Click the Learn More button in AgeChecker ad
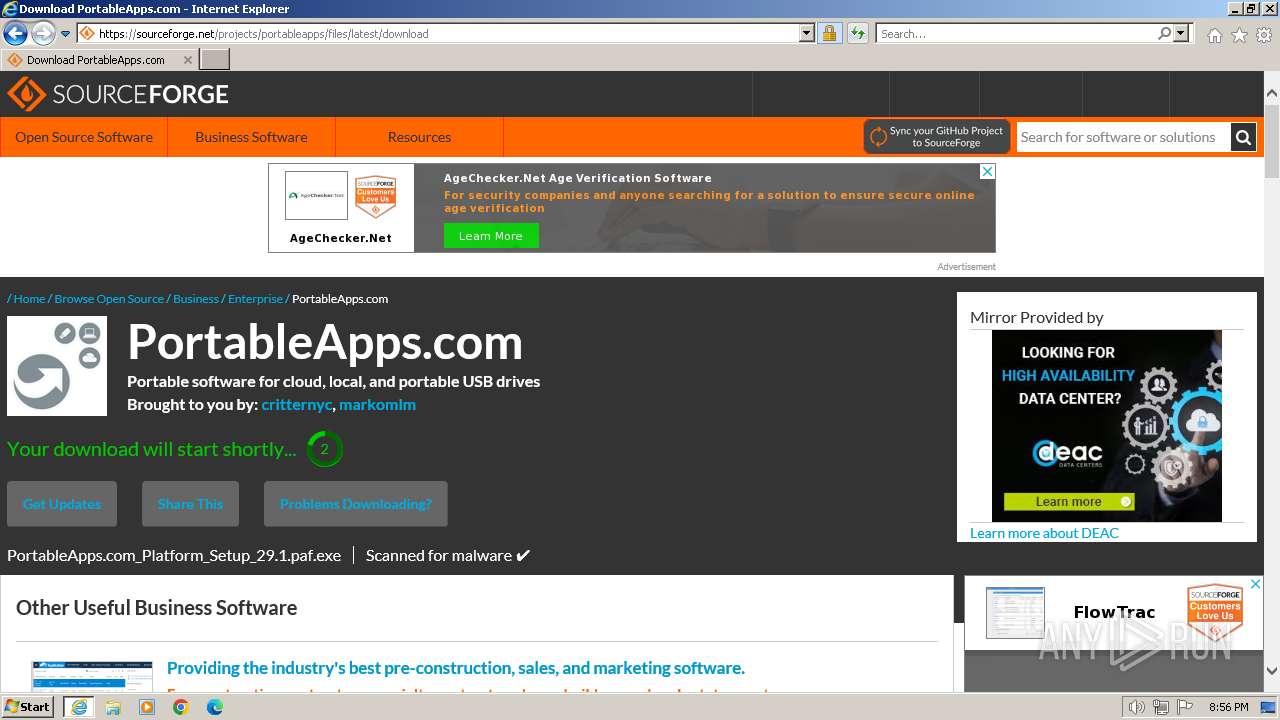 491,236
